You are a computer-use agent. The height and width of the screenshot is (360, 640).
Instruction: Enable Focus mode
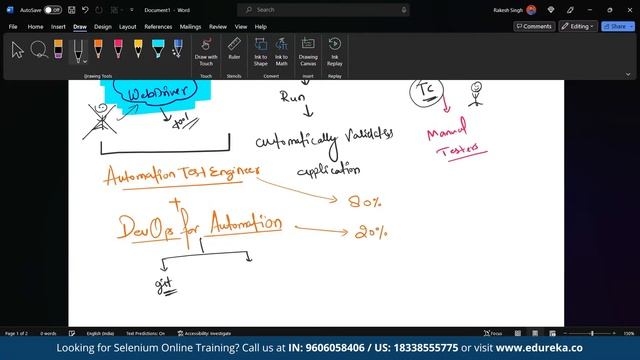click(x=493, y=333)
